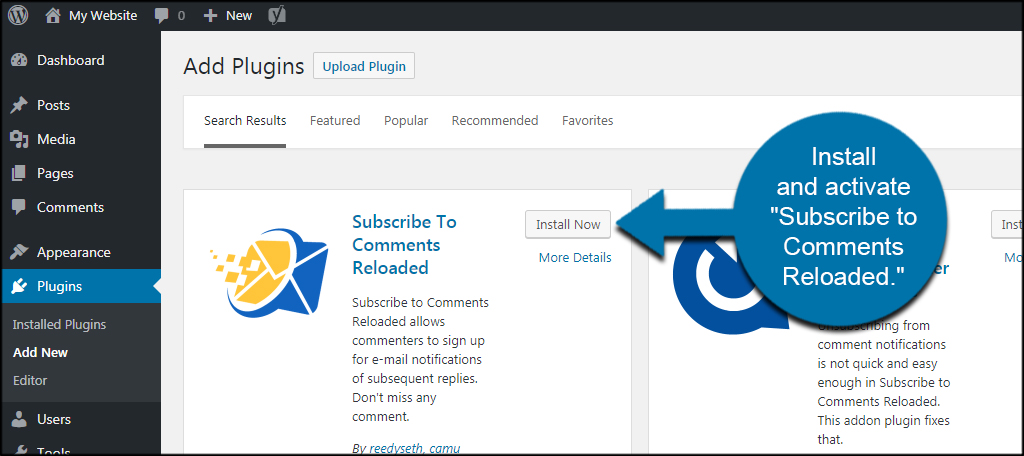Click the Posts pushpin icon
Screen dimensions: 1024x456
tap(20, 105)
